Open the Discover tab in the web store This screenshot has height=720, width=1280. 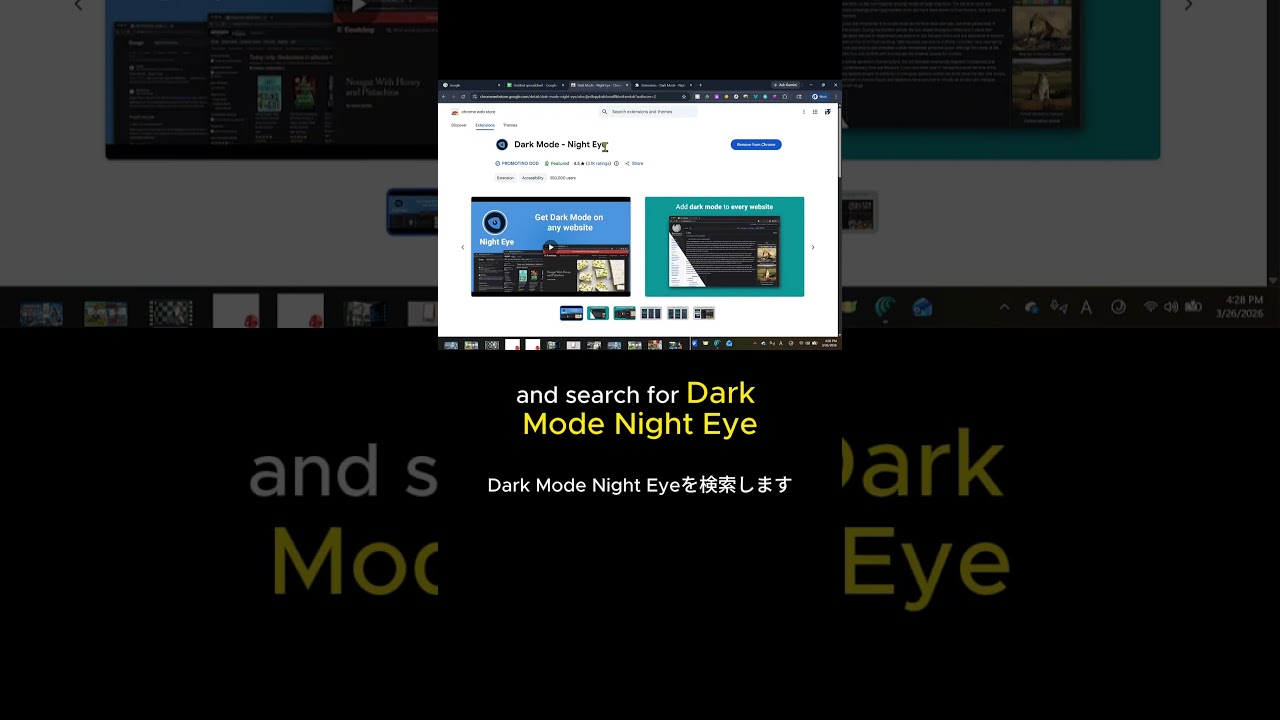coord(459,126)
